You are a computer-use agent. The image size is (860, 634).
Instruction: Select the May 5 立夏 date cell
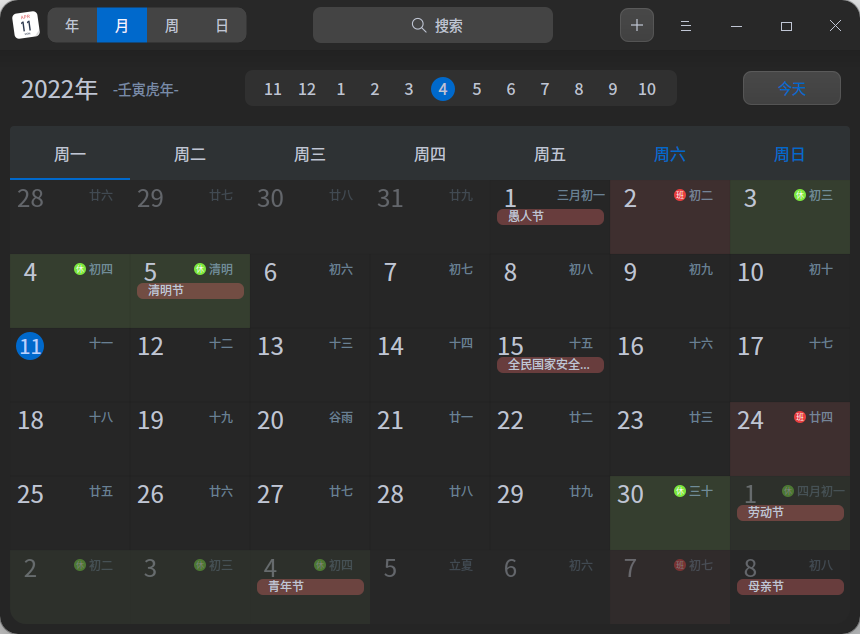click(430, 587)
